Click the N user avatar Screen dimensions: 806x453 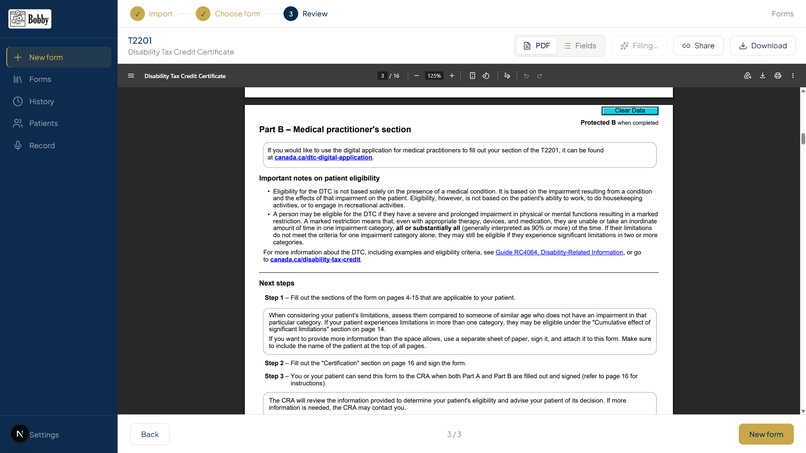20,434
